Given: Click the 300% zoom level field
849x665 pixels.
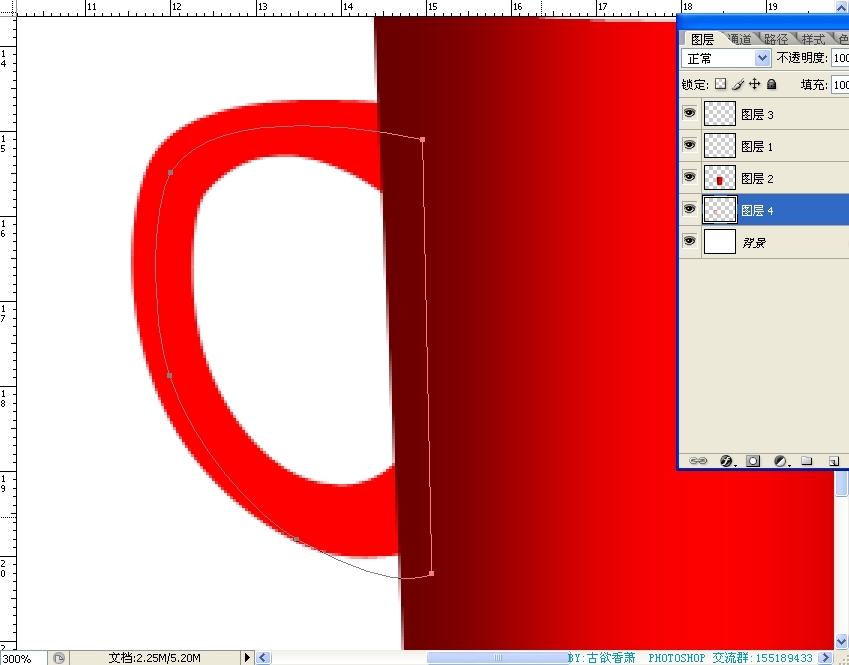Looking at the screenshot, I should click(20, 658).
